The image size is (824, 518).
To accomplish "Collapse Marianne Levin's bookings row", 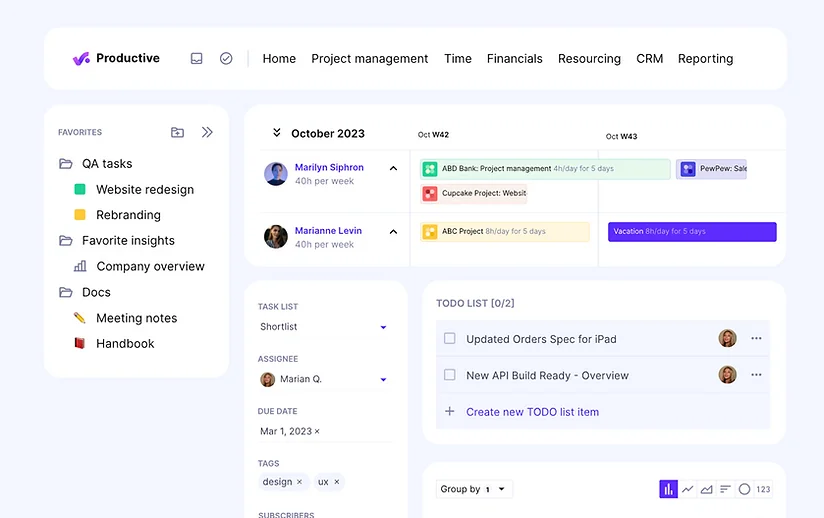I will coord(393,232).
